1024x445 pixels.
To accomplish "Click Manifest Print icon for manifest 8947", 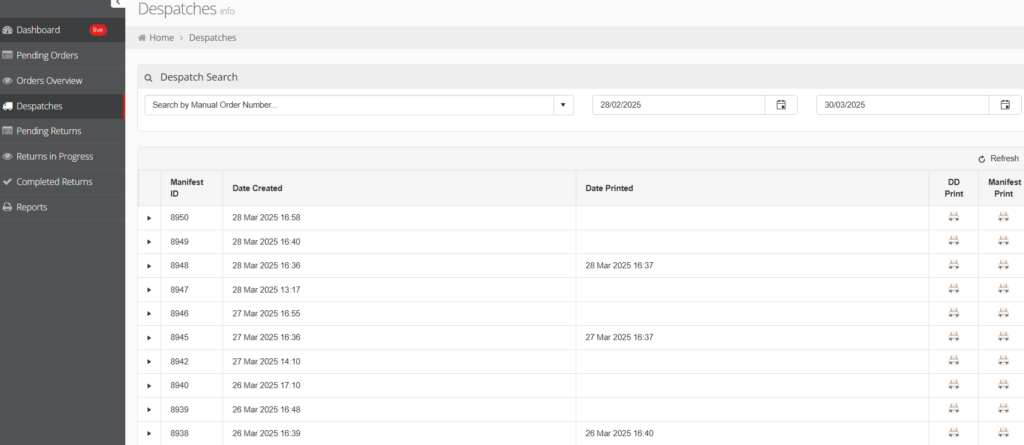I will tap(1003, 289).
